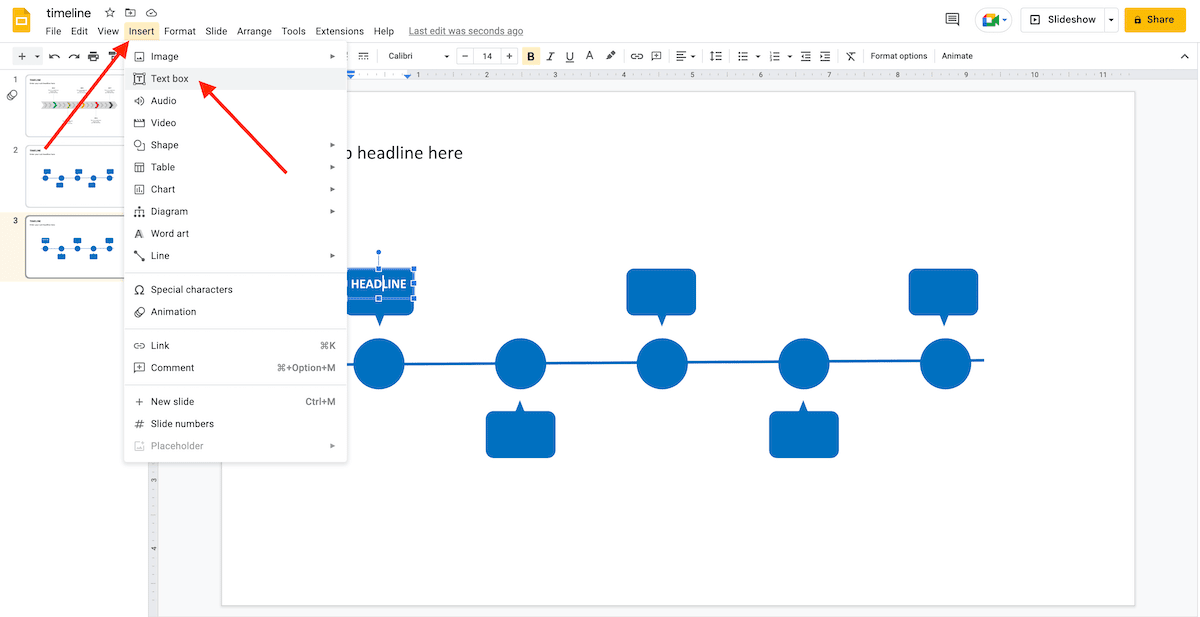Decrease font size with minus button
This screenshot has width=1200, height=617.
pyautogui.click(x=465, y=56)
